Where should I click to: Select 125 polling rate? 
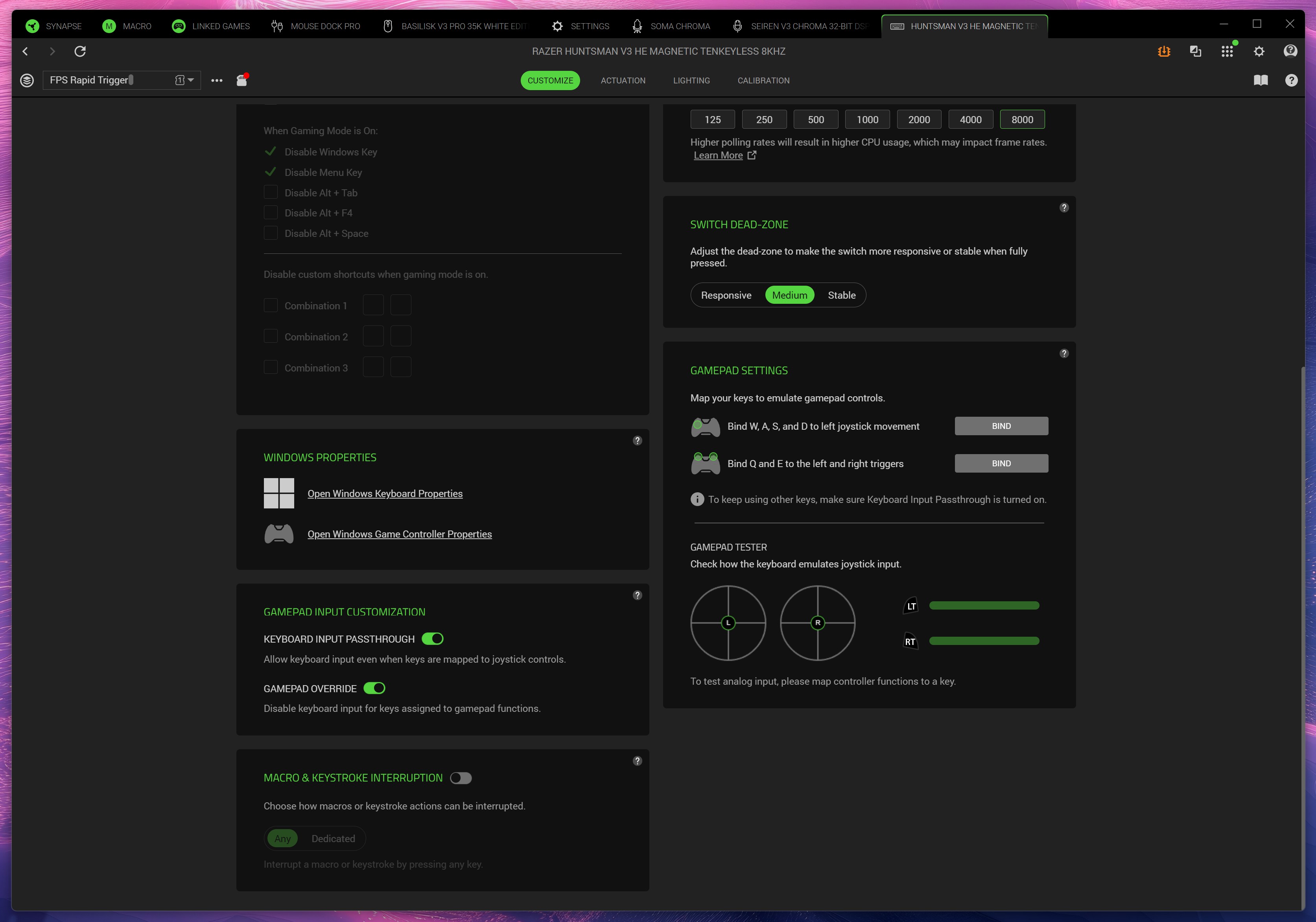tap(712, 119)
